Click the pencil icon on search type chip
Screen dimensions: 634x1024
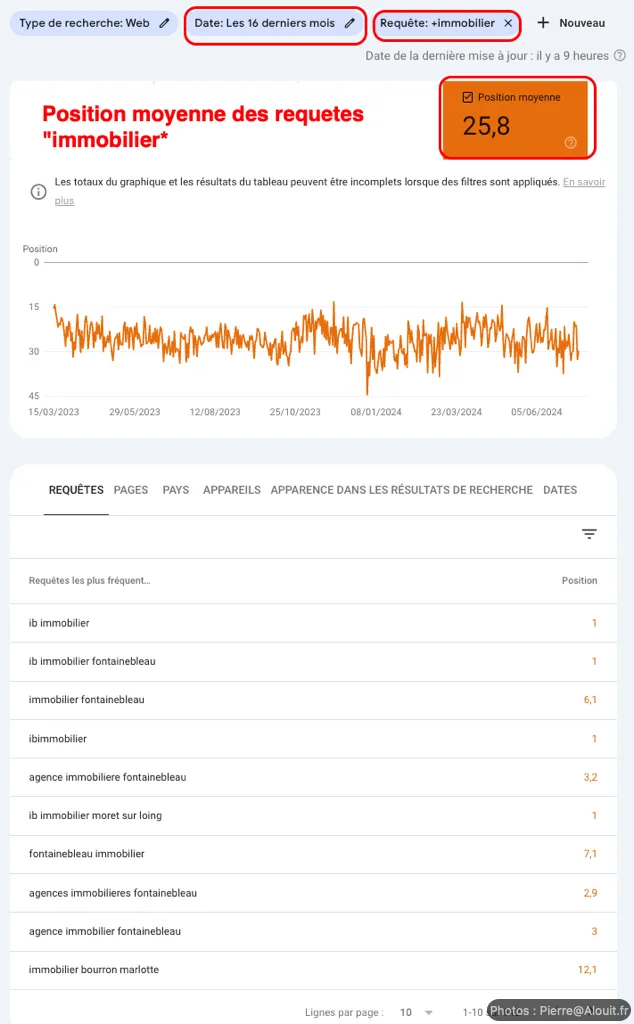click(164, 23)
